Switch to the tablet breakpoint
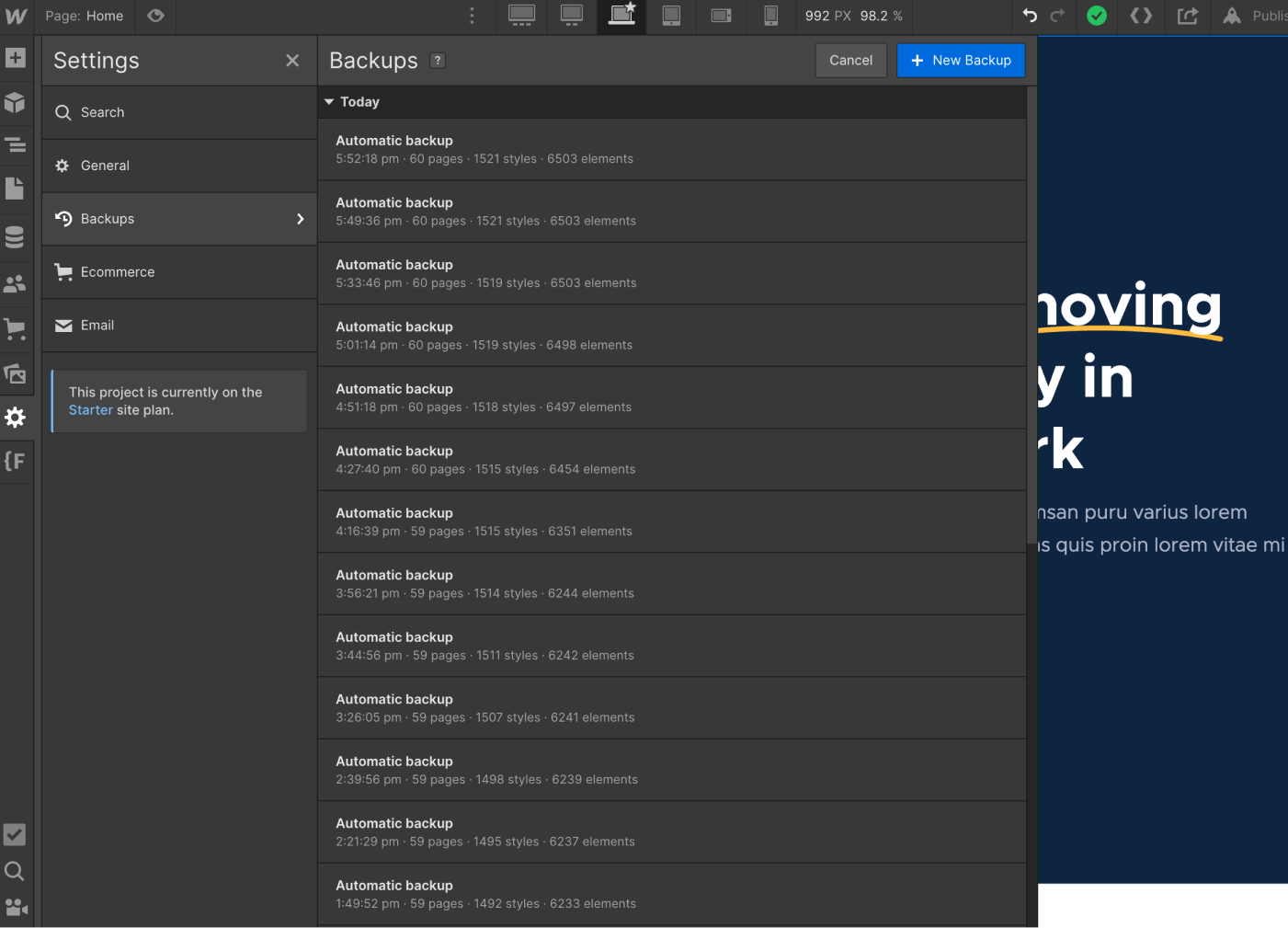Screen dimensions: 1288x928 671,16
